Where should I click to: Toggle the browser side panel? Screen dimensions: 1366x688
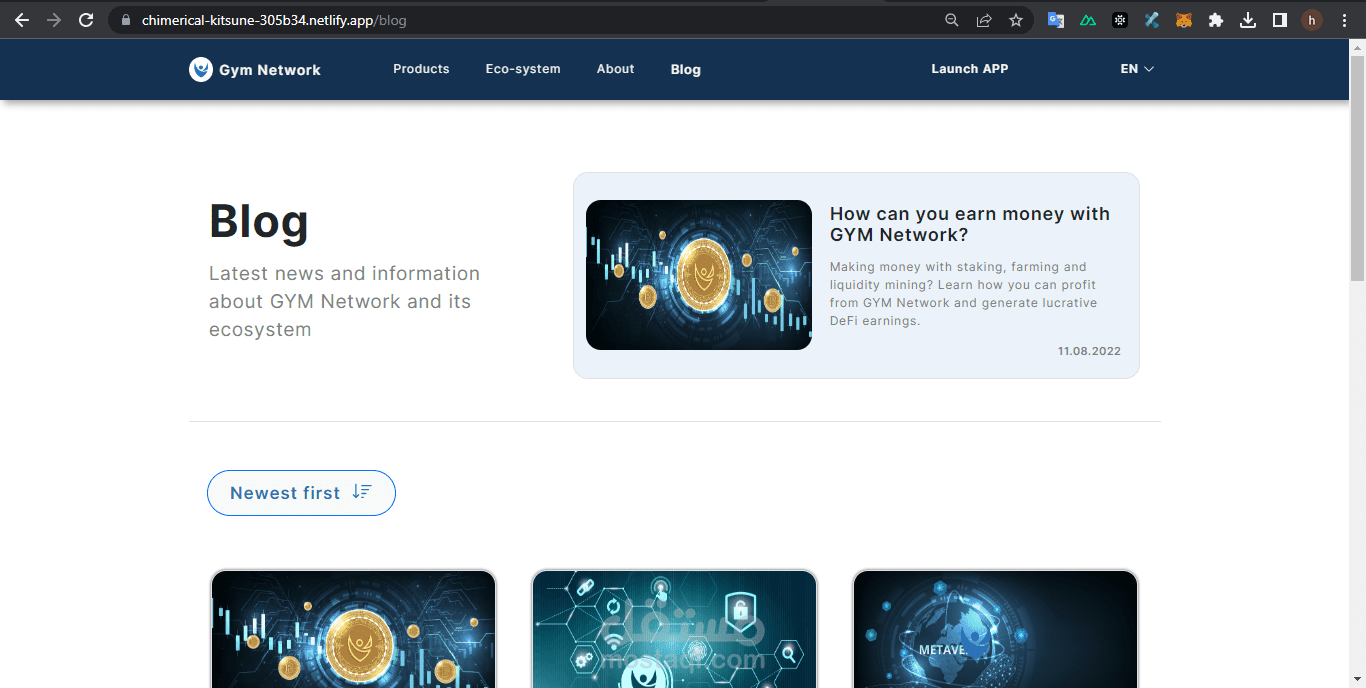(x=1280, y=20)
